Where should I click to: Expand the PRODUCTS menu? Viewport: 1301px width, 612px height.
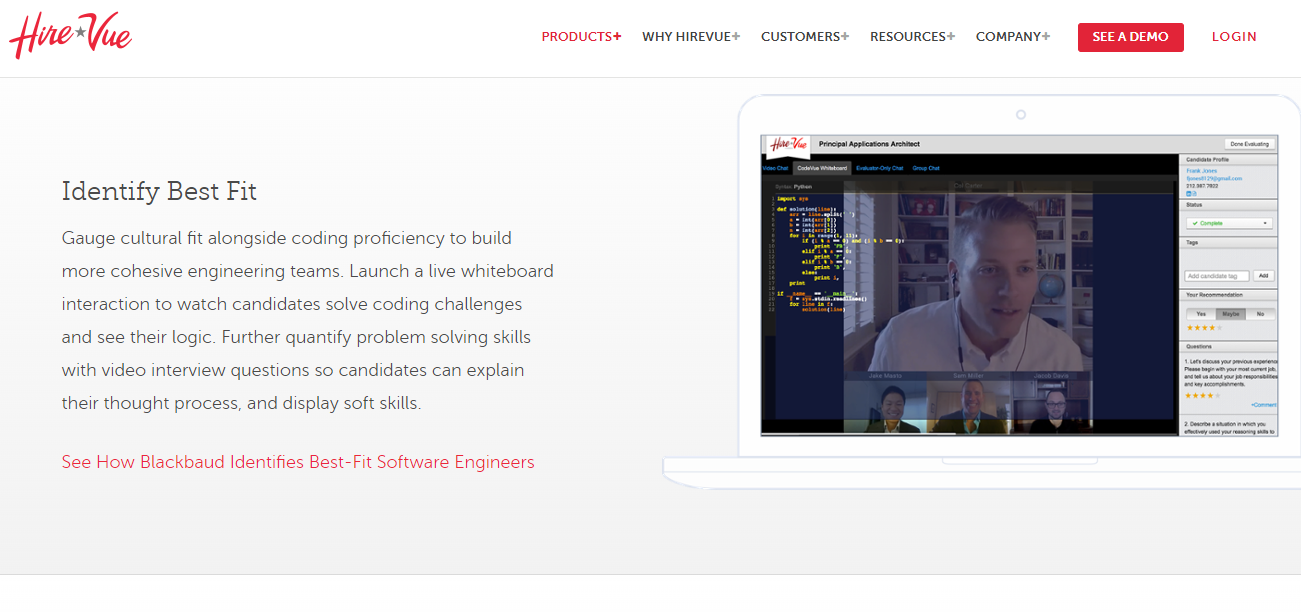tap(581, 37)
